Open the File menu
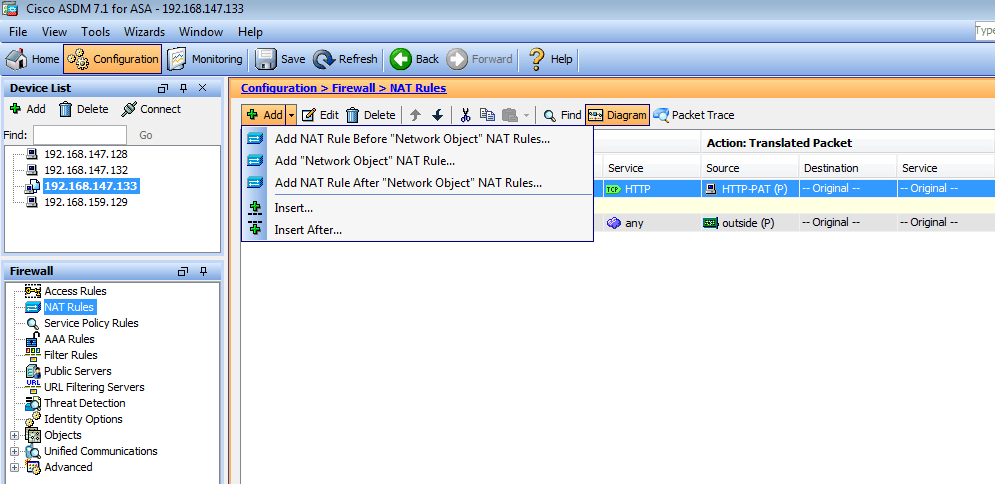Image resolution: width=995 pixels, height=484 pixels. [18, 32]
